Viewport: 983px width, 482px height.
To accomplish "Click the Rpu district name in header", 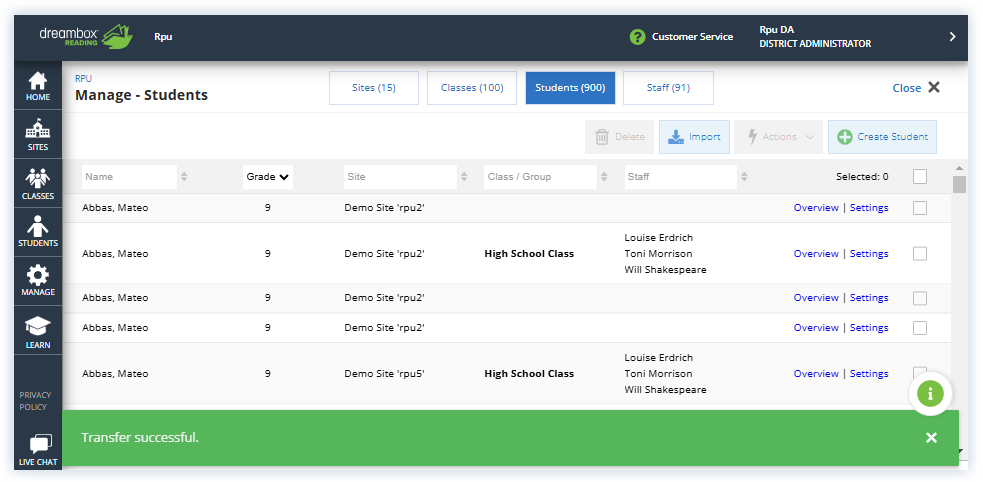I will point(163,36).
